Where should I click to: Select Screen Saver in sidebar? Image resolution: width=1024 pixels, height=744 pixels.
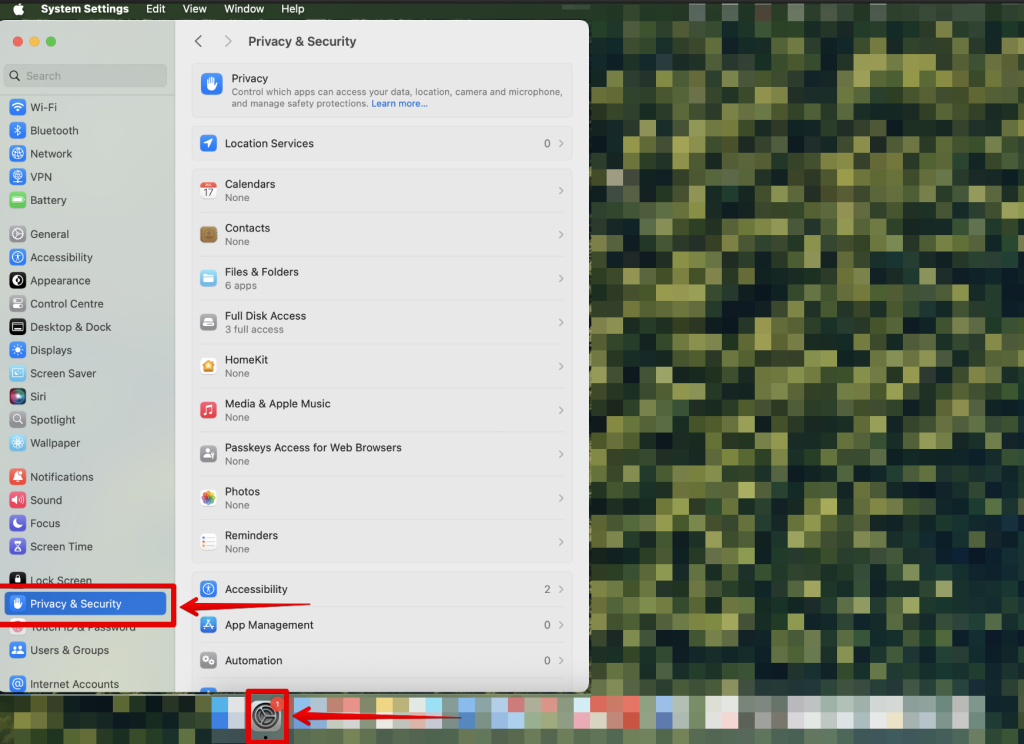(x=86, y=373)
